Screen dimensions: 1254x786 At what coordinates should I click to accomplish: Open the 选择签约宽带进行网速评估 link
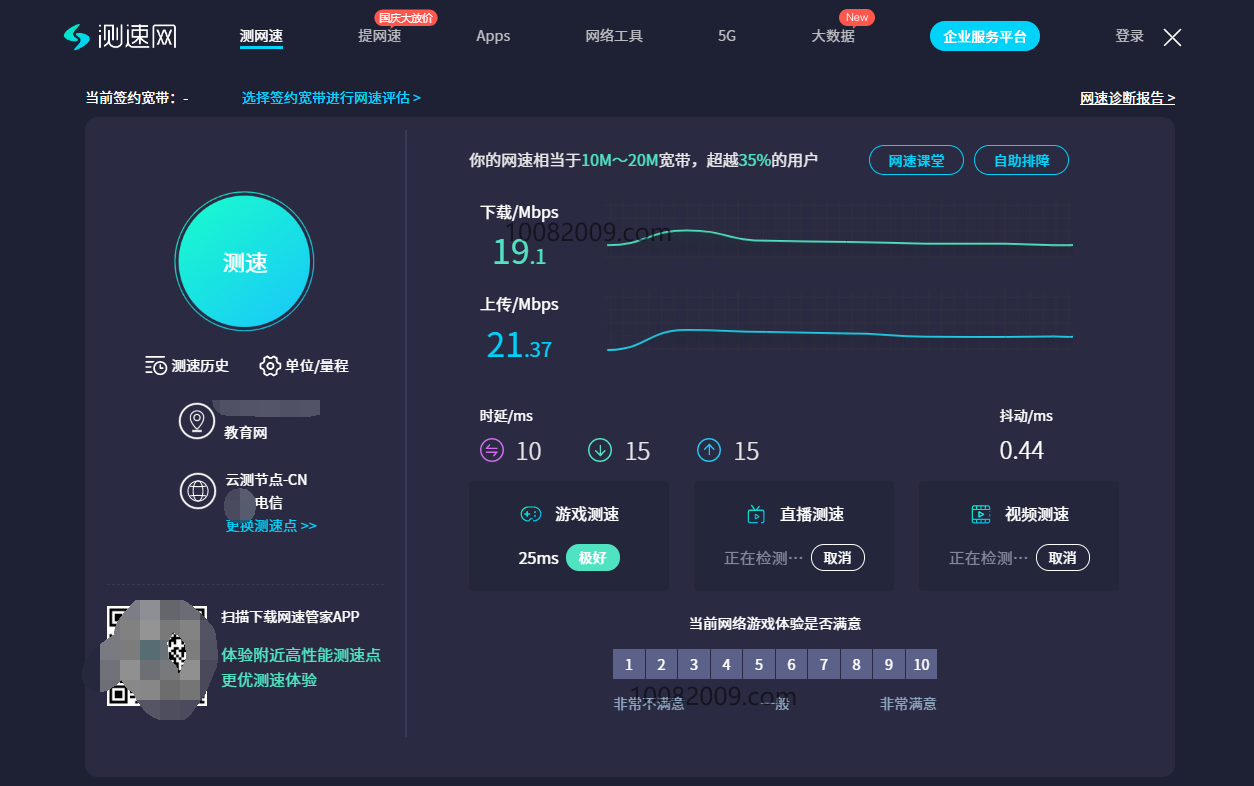point(331,98)
